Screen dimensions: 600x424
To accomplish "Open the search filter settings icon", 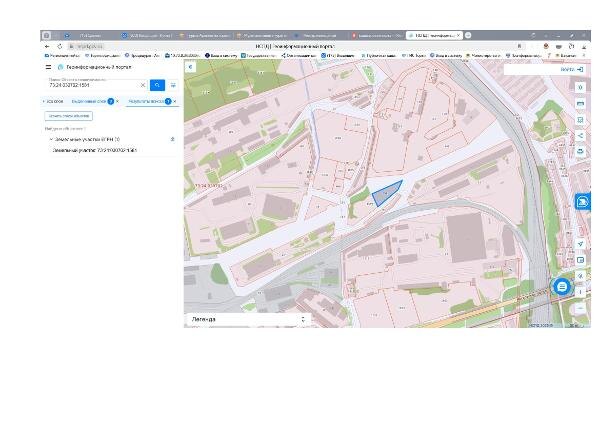I will tap(173, 85).
